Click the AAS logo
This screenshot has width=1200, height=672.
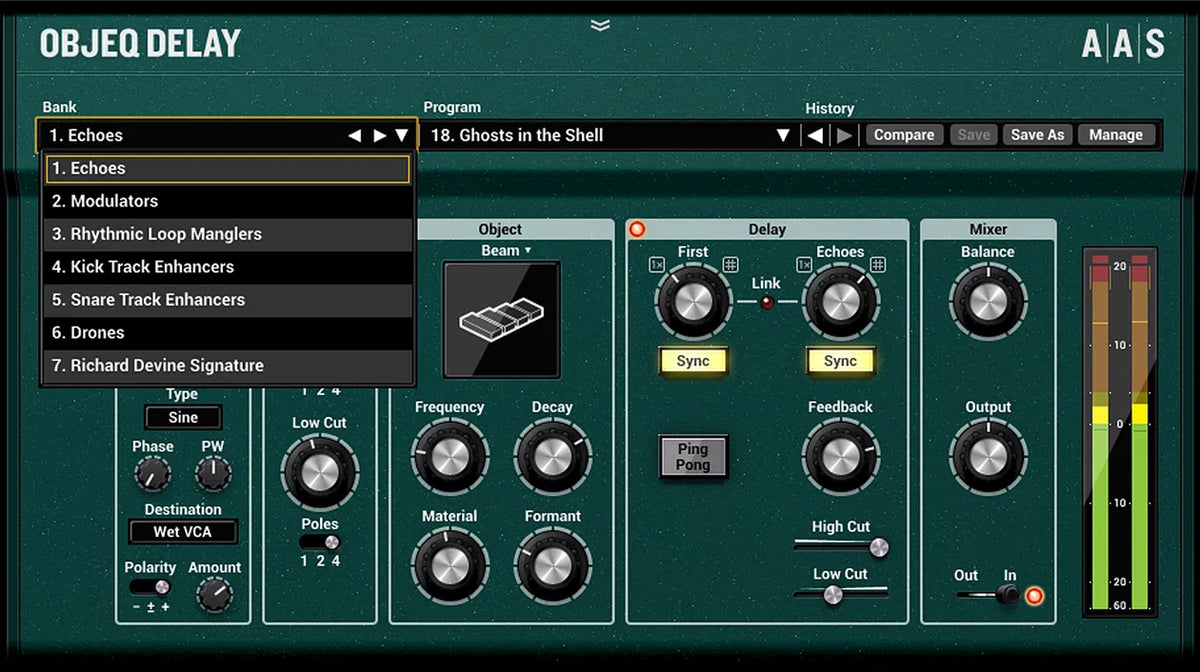click(x=1123, y=44)
